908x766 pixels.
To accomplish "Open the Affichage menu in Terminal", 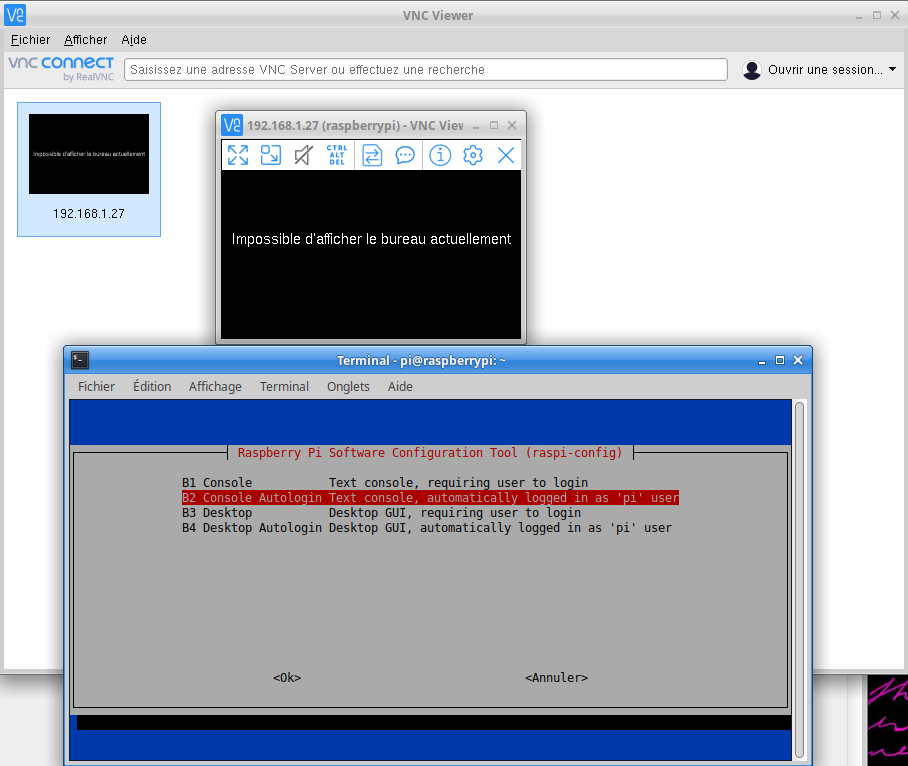I will click(x=215, y=386).
